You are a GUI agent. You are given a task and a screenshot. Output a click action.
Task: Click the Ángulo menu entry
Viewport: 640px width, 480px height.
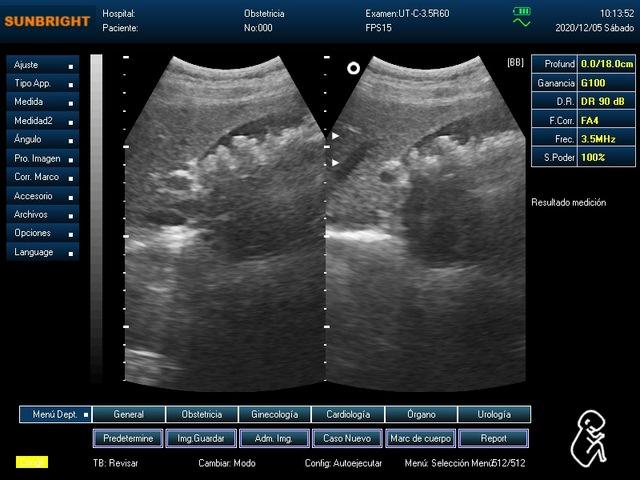click(43, 140)
